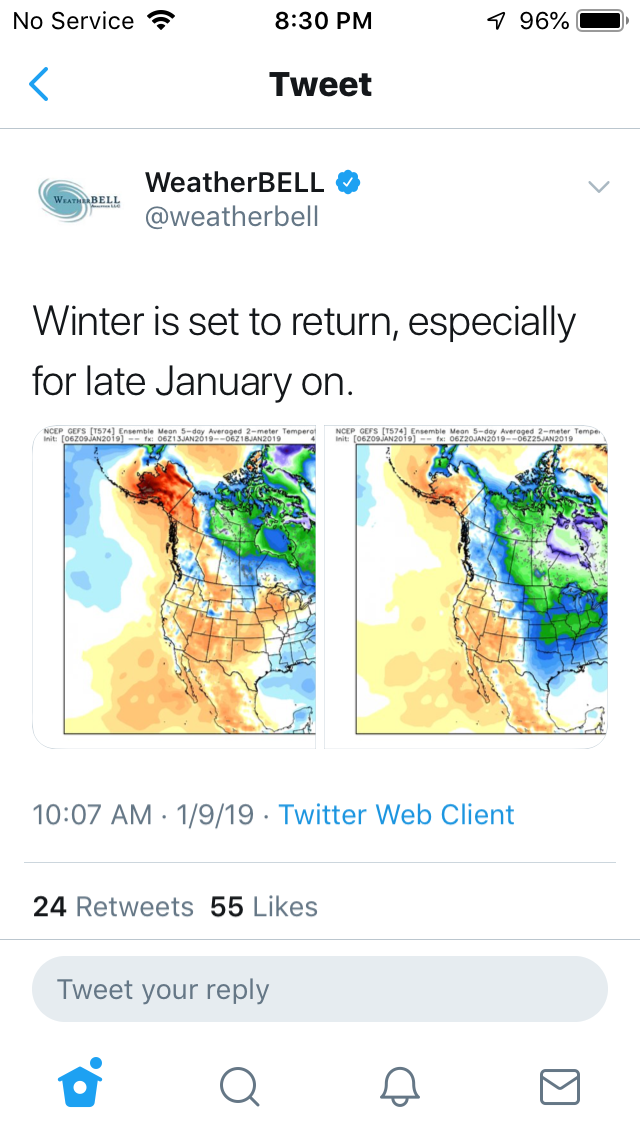Open the WeatherBELL display name
The height and width of the screenshot is (1136, 640).
(x=235, y=183)
